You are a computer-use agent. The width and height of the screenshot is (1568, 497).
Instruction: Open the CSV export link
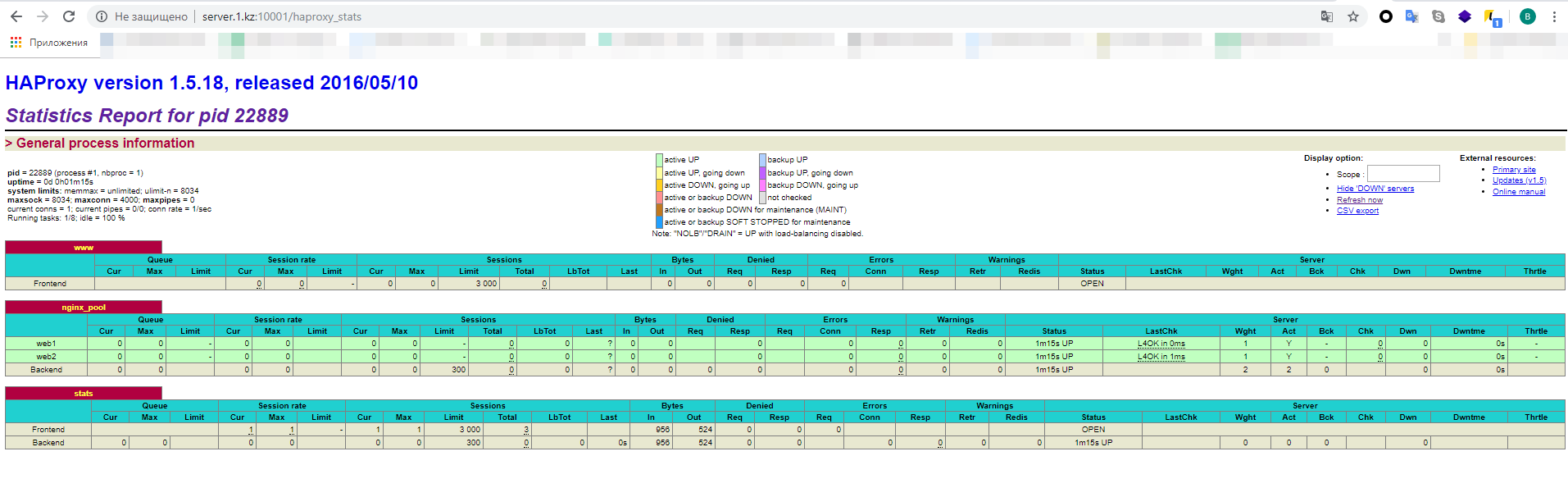pos(1357,211)
